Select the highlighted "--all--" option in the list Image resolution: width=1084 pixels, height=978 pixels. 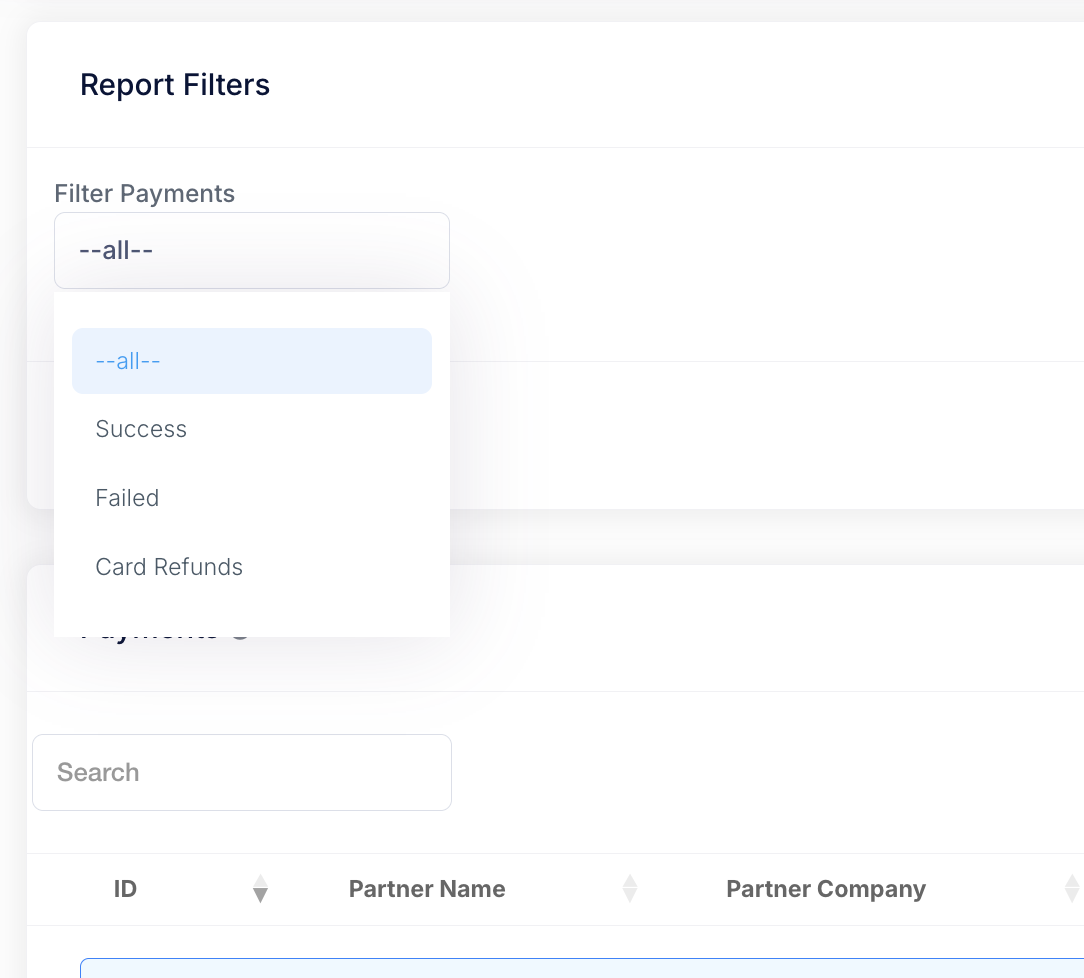pyautogui.click(x=252, y=361)
